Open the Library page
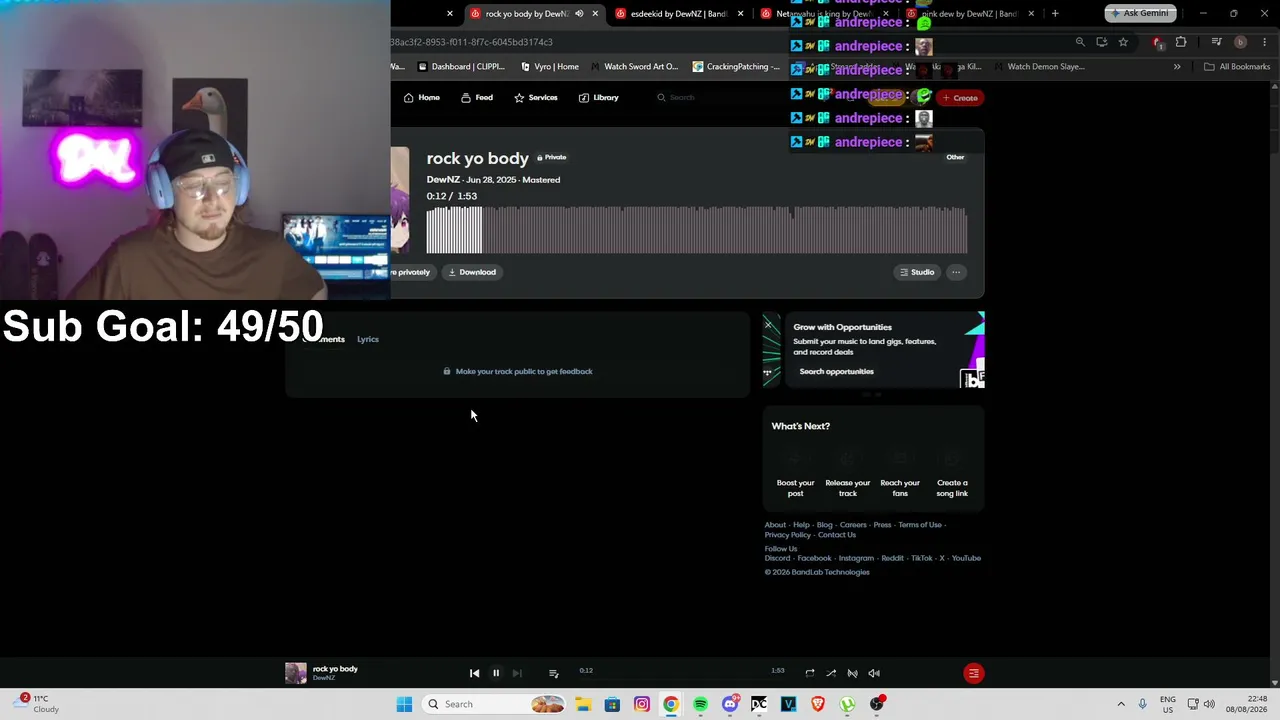Image resolution: width=1280 pixels, height=720 pixels. 599,97
